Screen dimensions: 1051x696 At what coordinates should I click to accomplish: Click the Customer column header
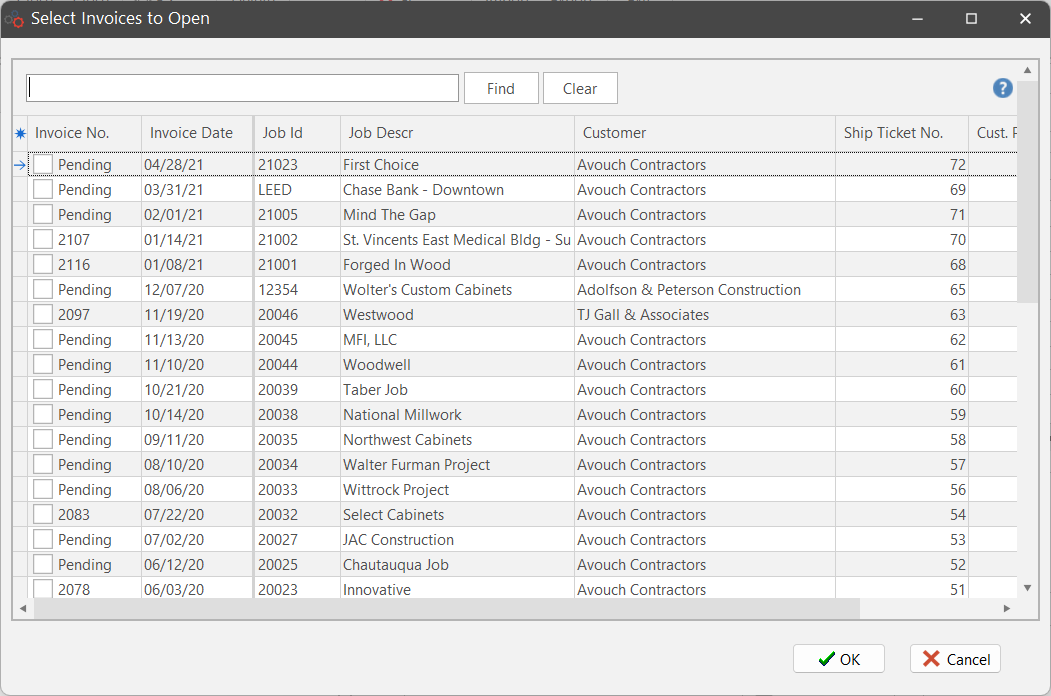(x=614, y=133)
